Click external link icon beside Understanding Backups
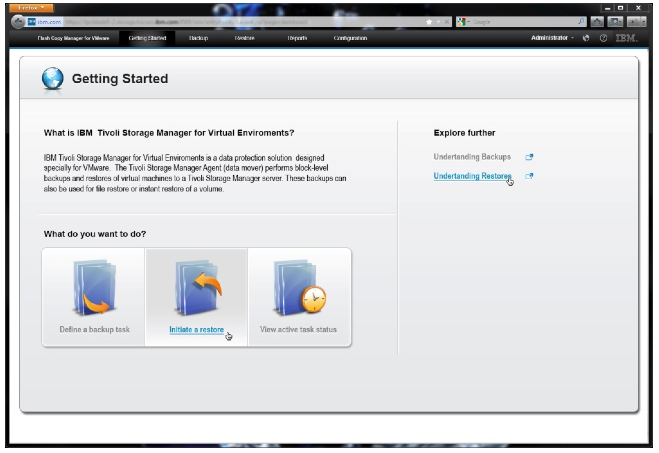The width and height of the screenshot is (659, 453). pos(529,157)
